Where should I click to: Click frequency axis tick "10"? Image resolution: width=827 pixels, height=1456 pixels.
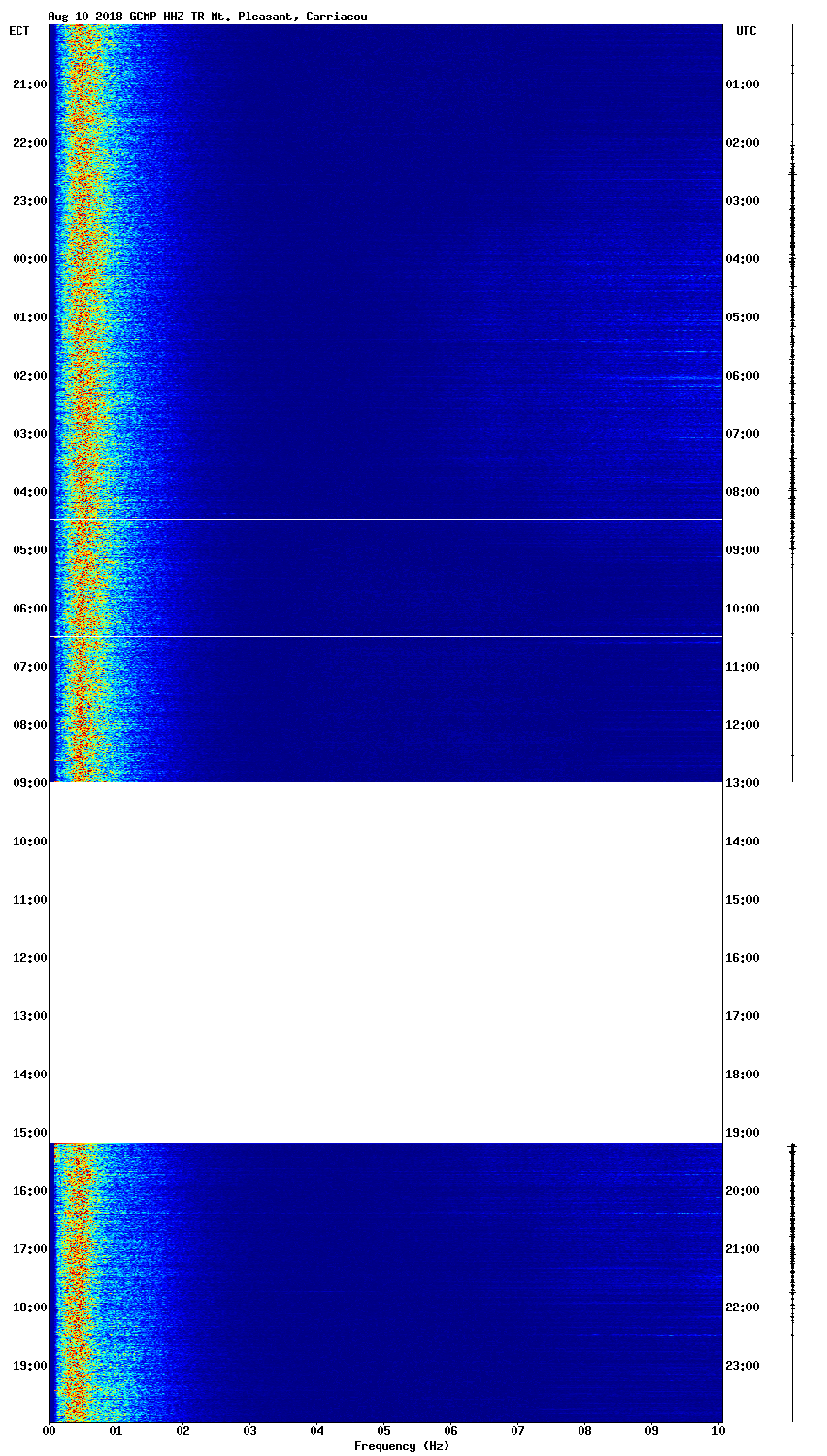click(x=718, y=1431)
